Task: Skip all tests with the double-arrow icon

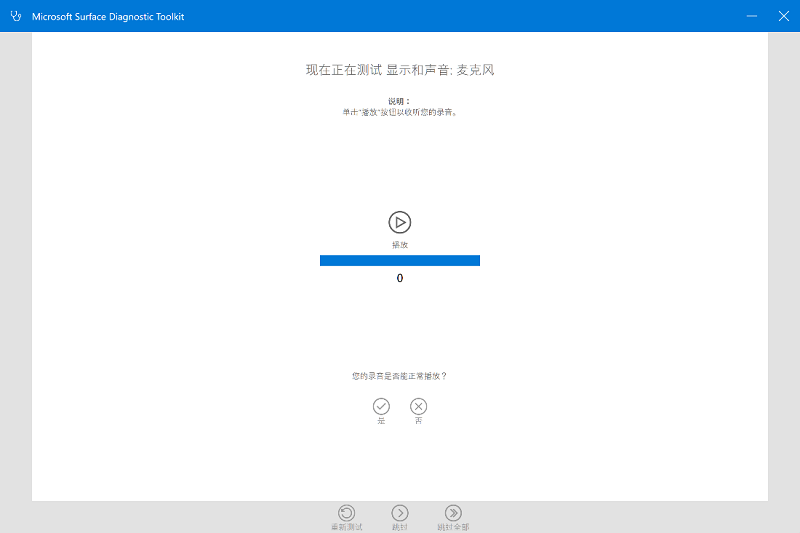Action: point(453,513)
